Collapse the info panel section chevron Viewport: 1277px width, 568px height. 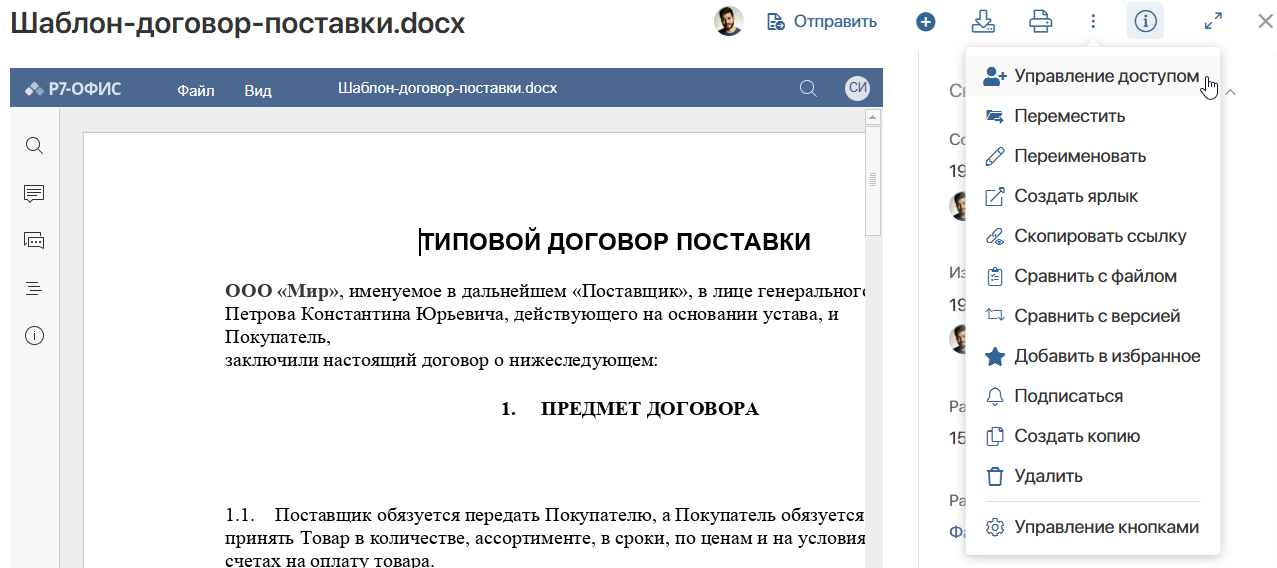click(1231, 92)
